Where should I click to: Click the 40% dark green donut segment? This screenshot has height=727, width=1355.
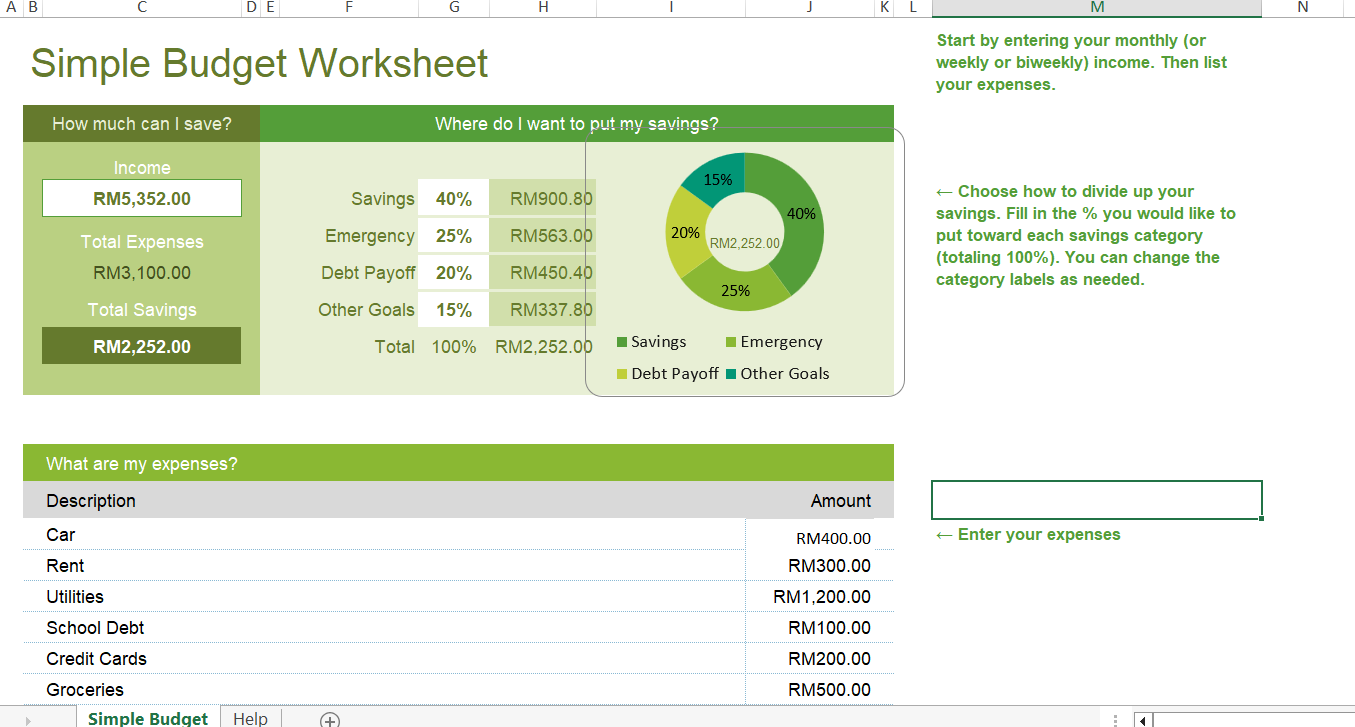pos(802,216)
